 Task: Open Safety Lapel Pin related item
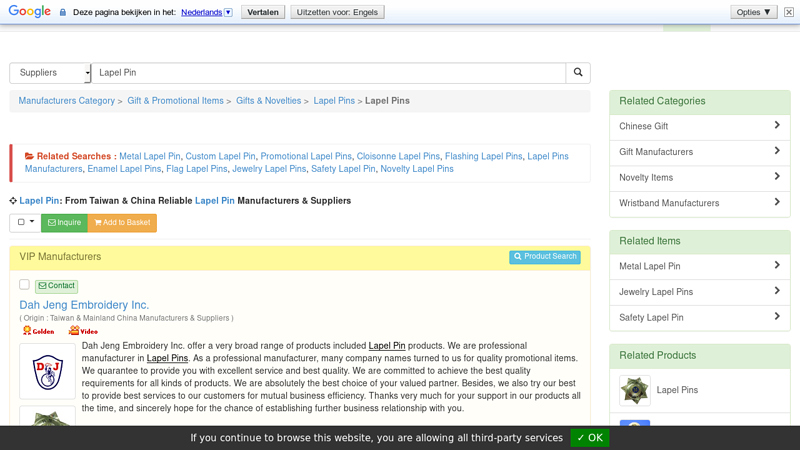point(699,317)
